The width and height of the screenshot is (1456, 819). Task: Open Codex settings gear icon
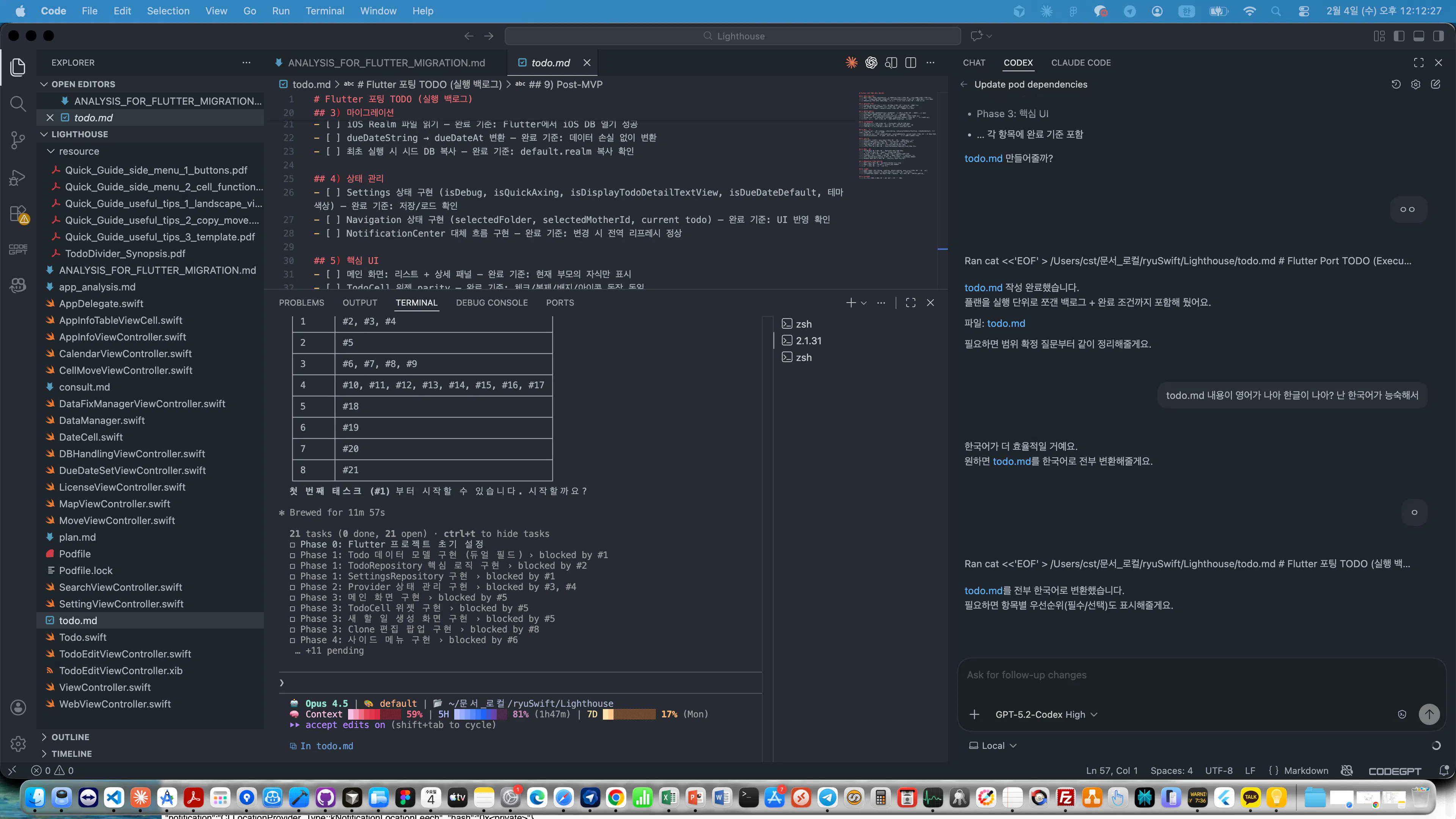(x=1415, y=84)
